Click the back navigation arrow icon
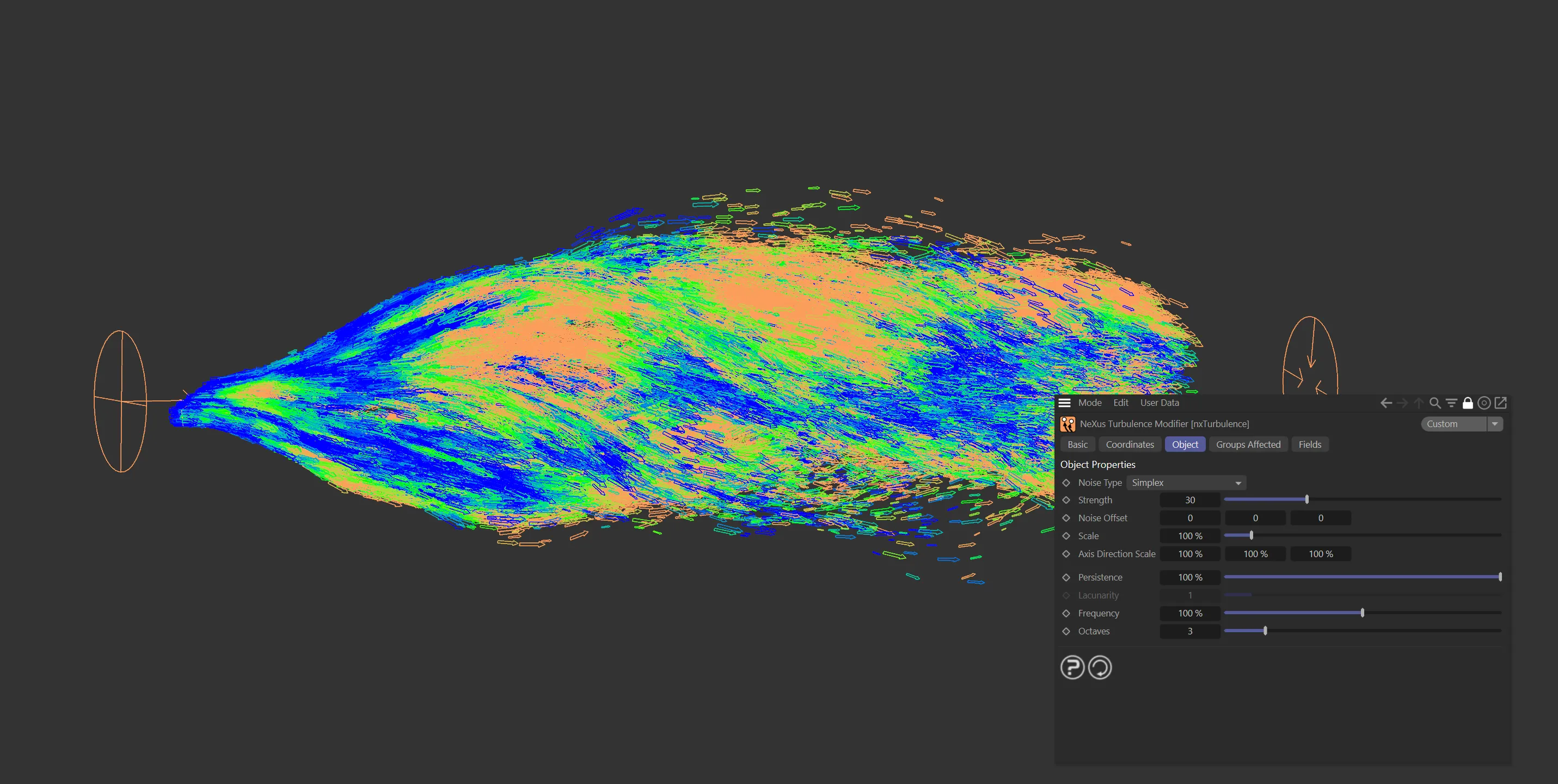Screen dimensions: 1558x784 click(x=1386, y=403)
